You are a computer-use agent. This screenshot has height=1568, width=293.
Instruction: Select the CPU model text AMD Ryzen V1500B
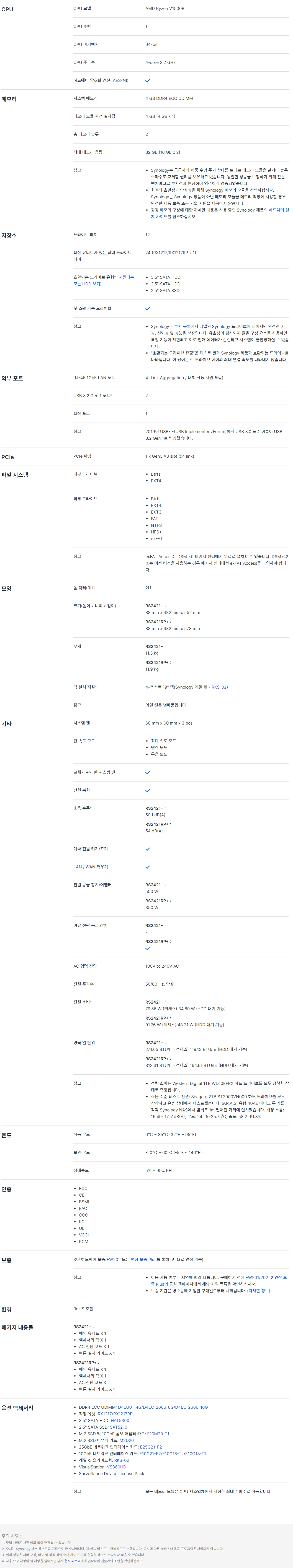[x=165, y=9]
